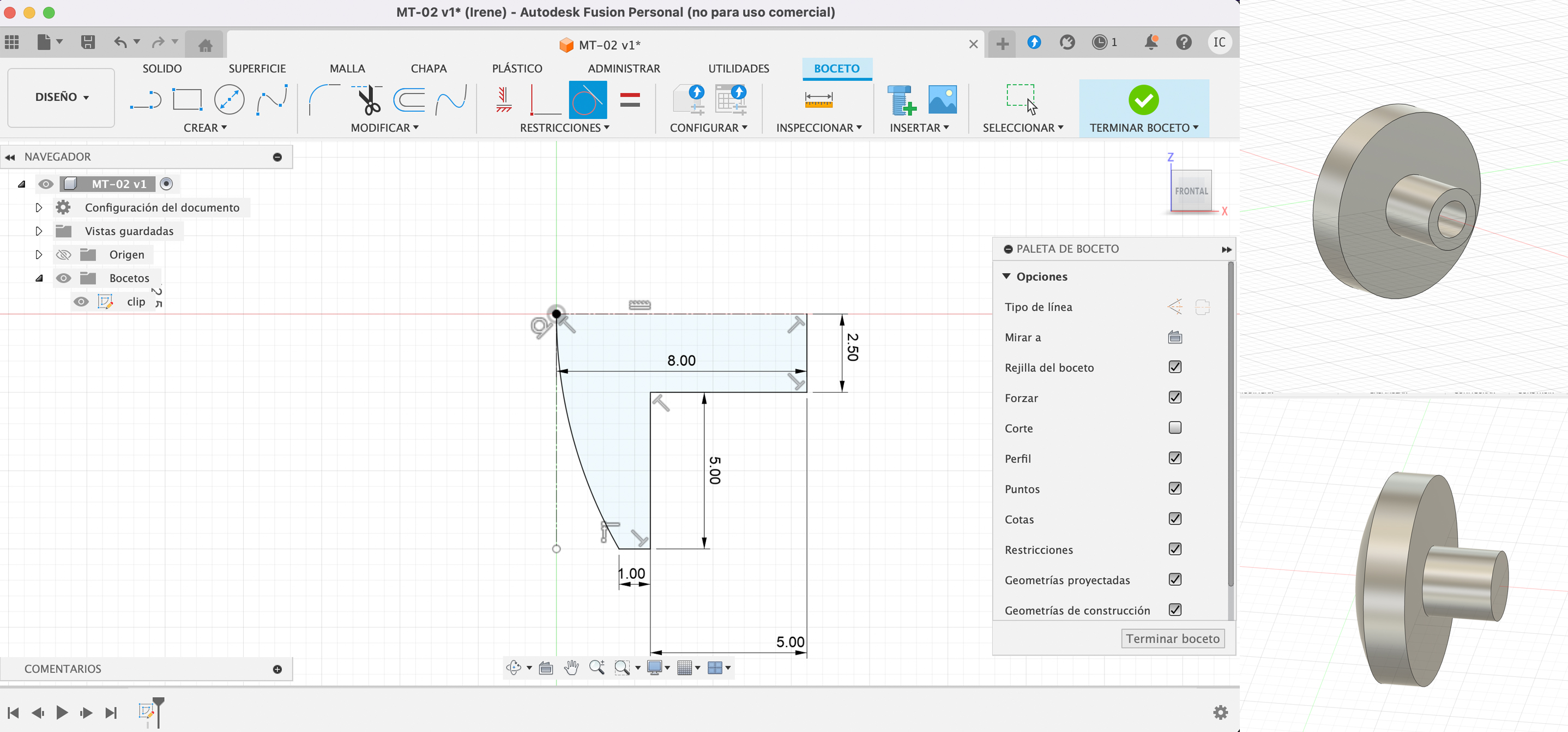
Task: Select the Rectangle sketch tool
Action: point(187,99)
